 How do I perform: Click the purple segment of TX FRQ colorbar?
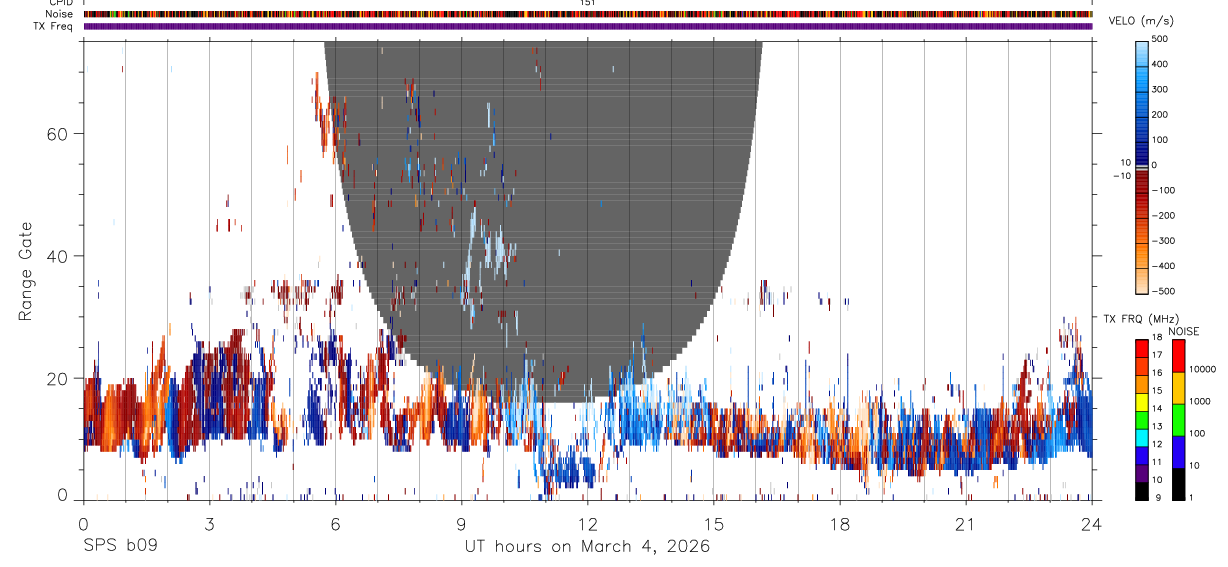1142,473
